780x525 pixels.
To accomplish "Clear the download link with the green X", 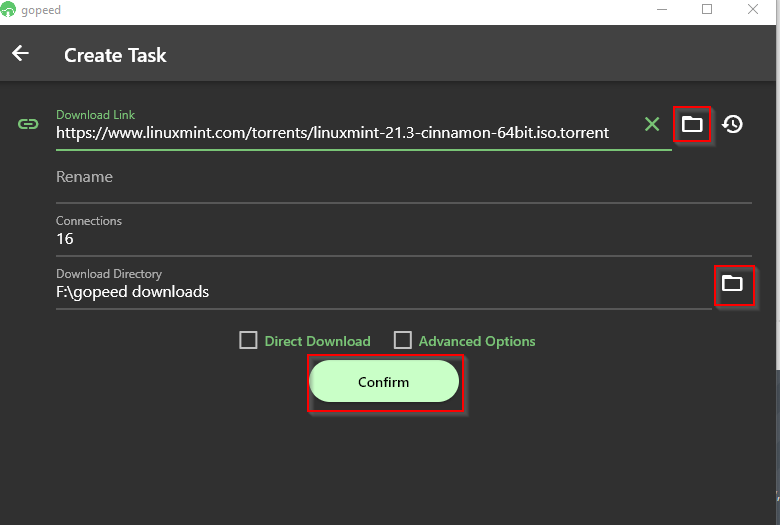I will [652, 124].
